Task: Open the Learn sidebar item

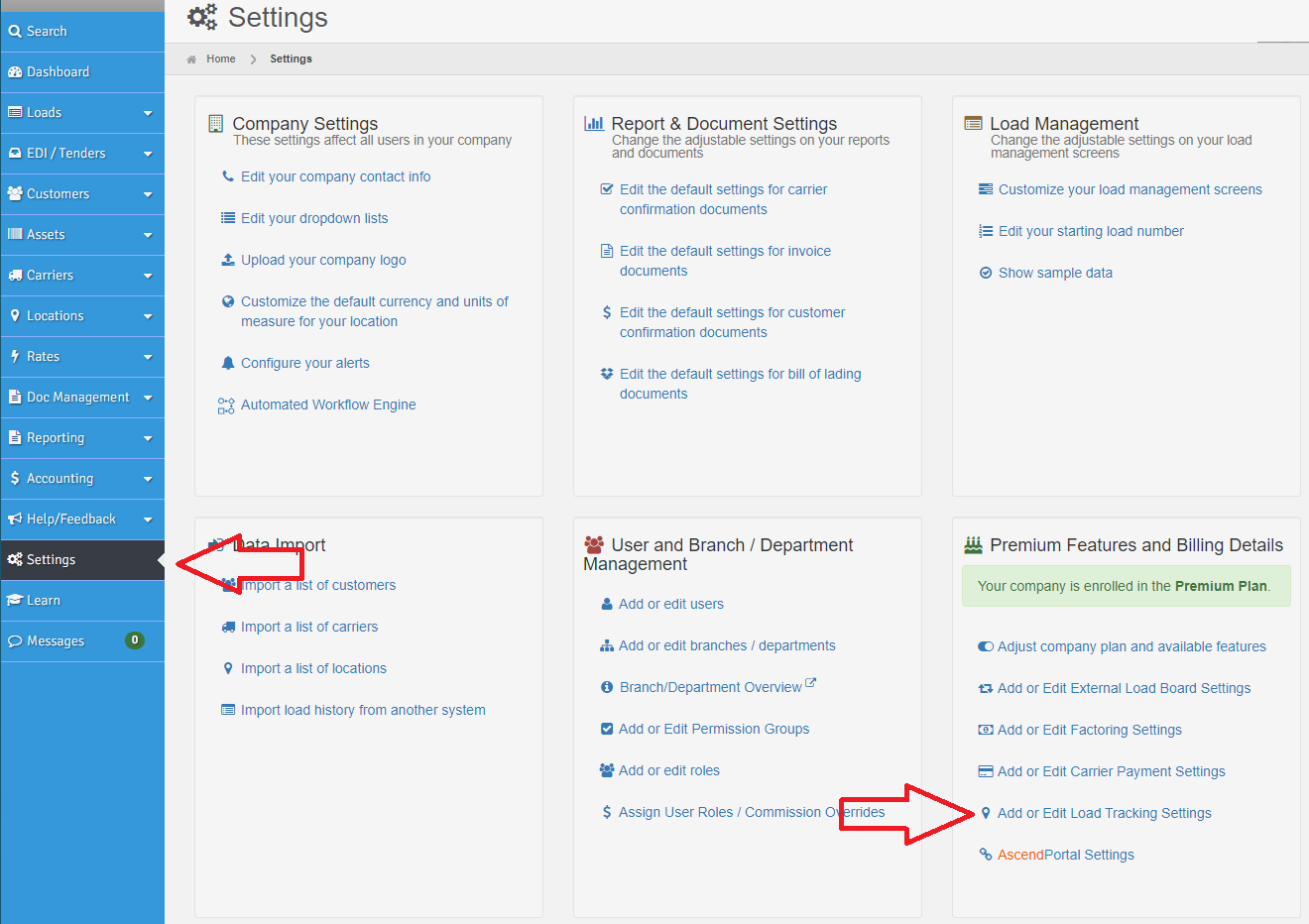Action: [x=82, y=601]
